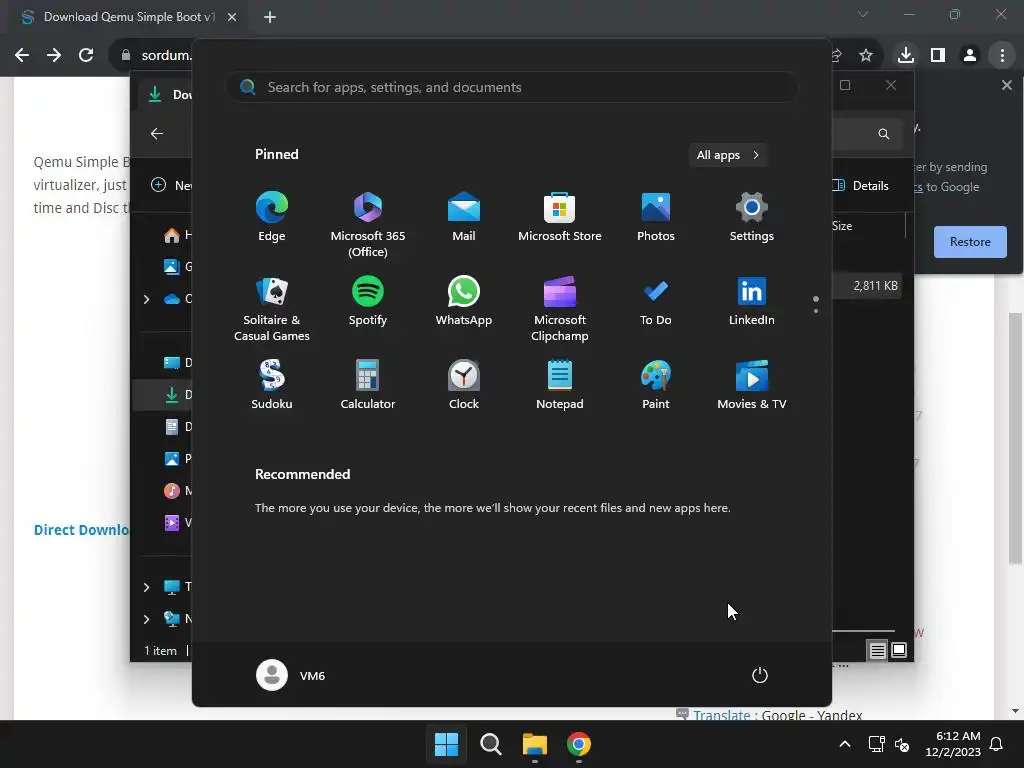Open the Mail app
Image resolution: width=1024 pixels, height=768 pixels.
(x=464, y=217)
